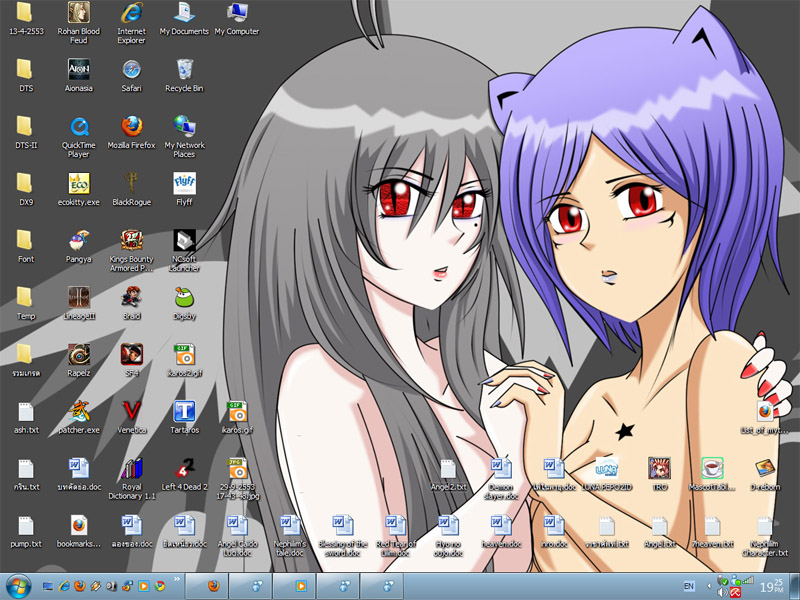Open the Venetica game icon
This screenshot has width=800, height=600.
tap(131, 417)
